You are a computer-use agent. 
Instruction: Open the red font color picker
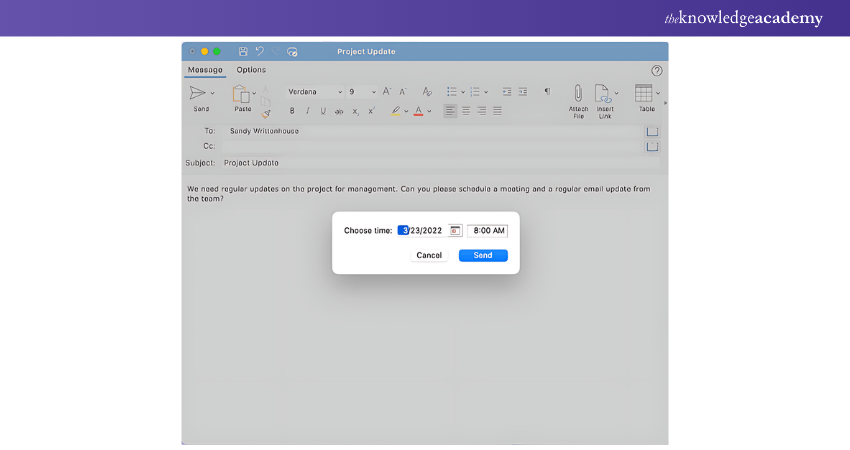(418, 111)
